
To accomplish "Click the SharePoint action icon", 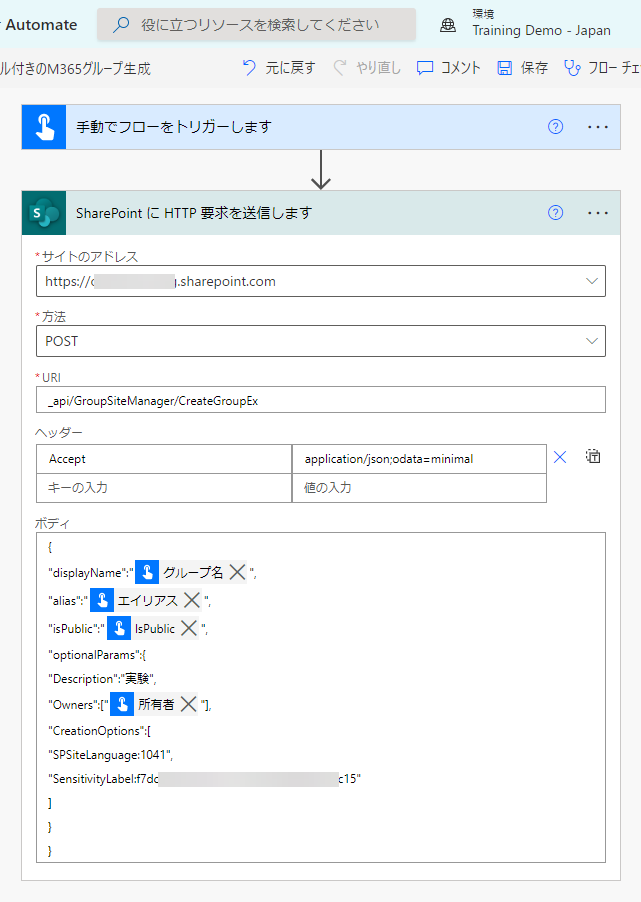I will 44,213.
